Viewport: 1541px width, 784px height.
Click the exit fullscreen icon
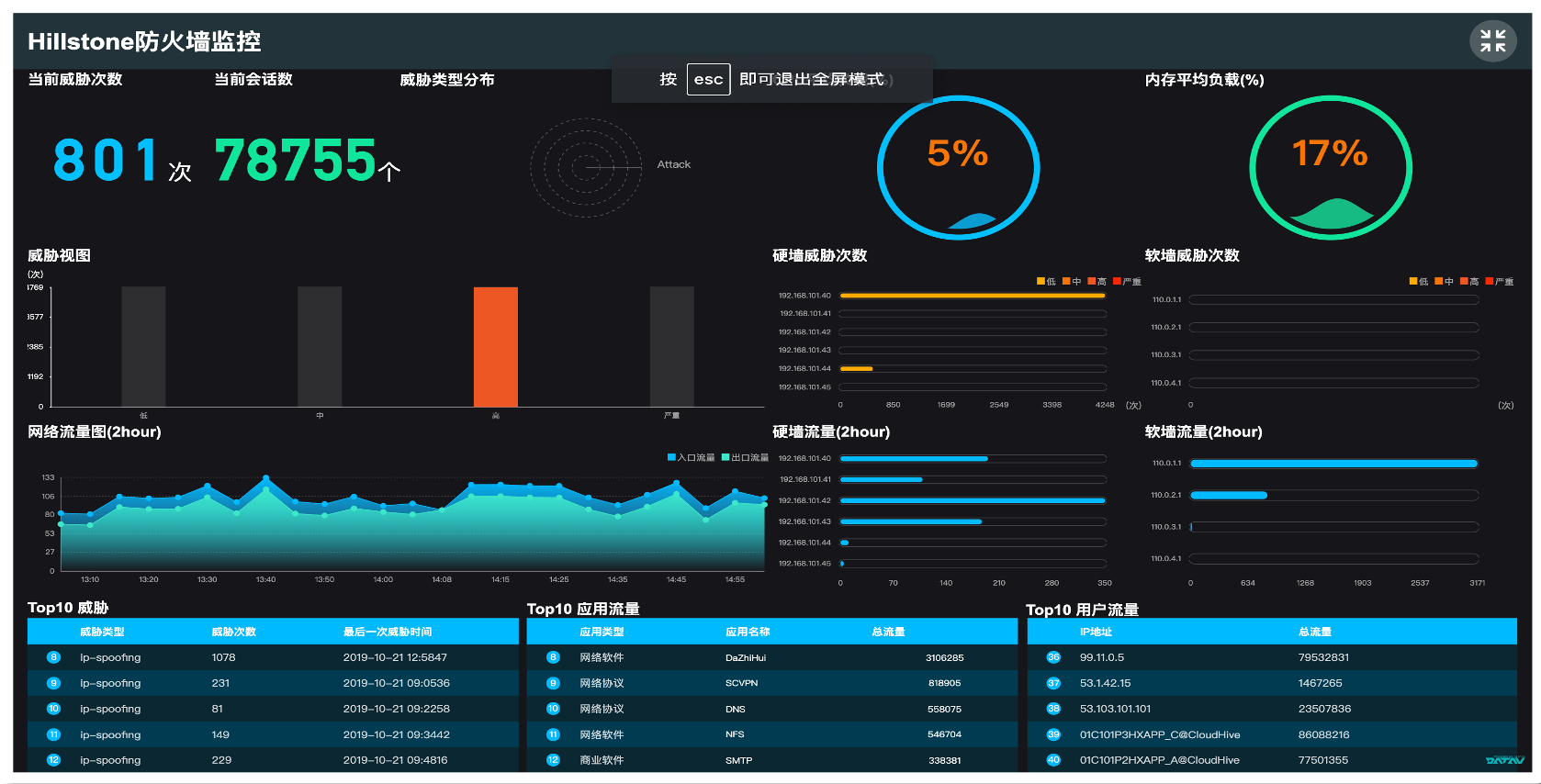[1492, 41]
